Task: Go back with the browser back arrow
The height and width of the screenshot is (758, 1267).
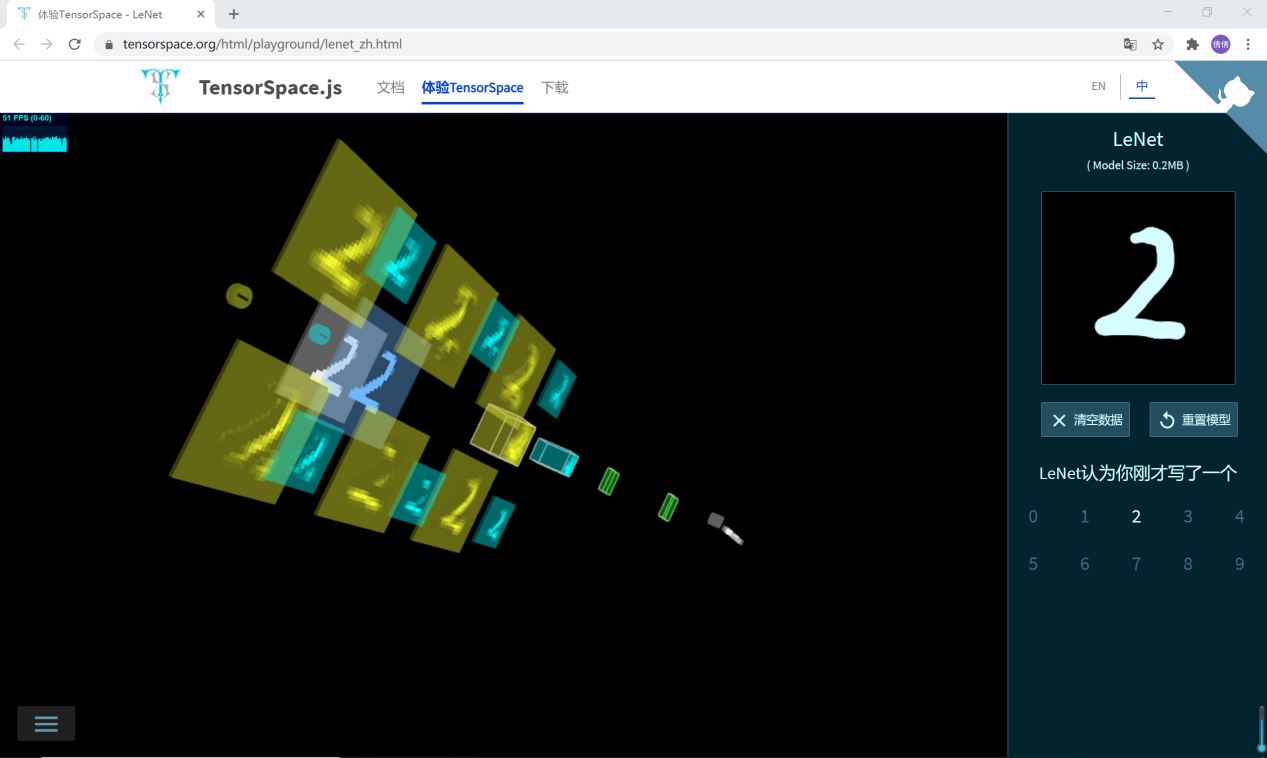Action: [x=19, y=44]
